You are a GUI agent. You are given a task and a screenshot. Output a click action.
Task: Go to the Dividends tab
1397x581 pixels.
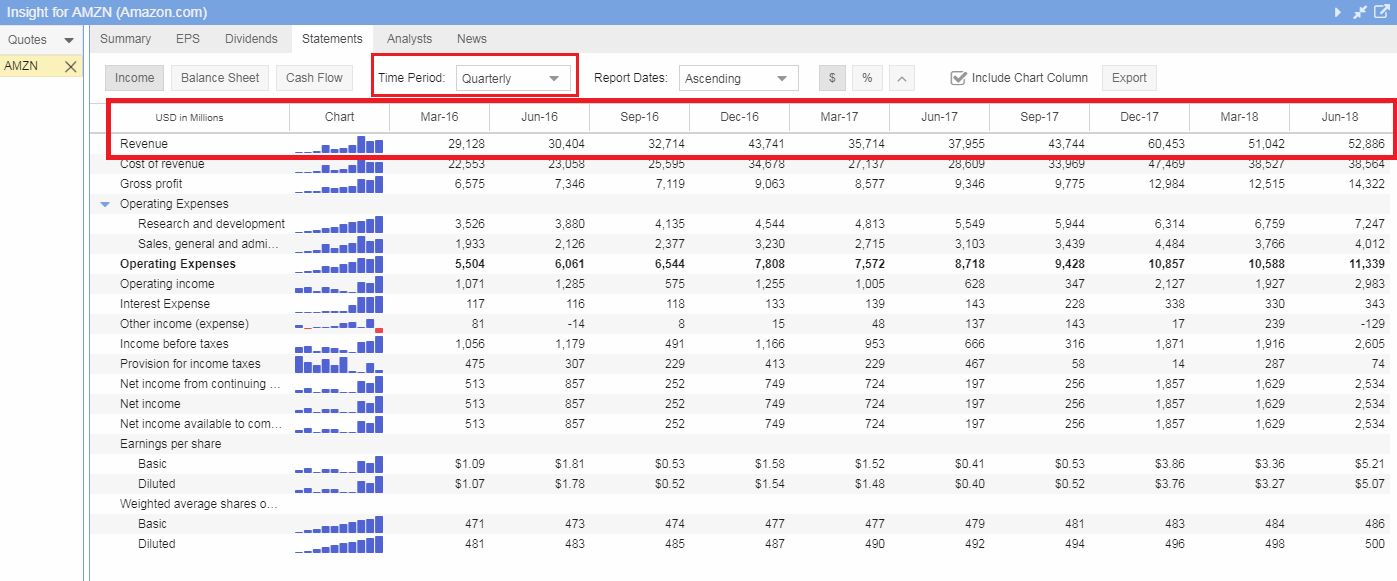251,39
